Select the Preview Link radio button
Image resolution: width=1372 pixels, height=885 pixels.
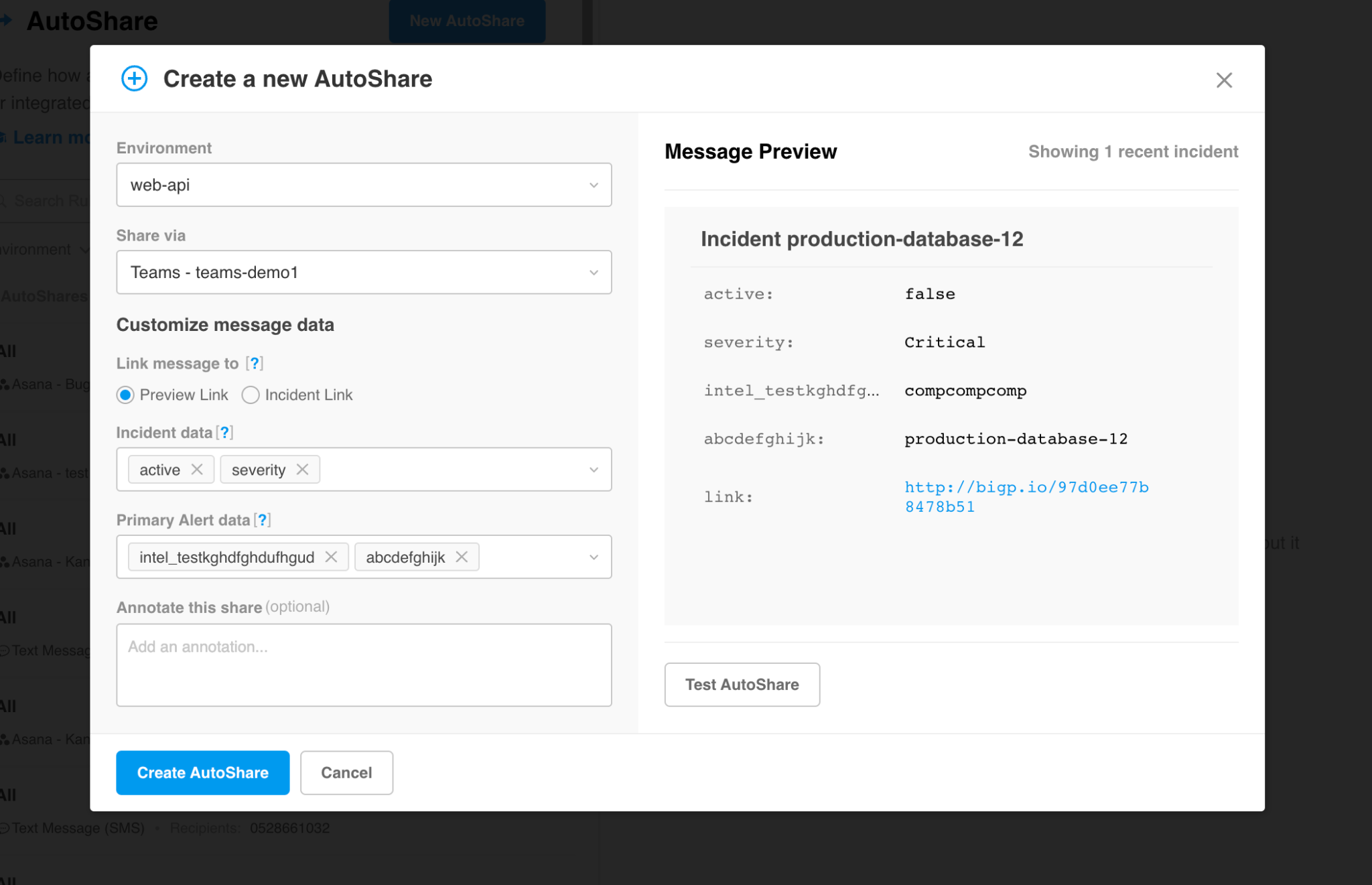coord(125,395)
